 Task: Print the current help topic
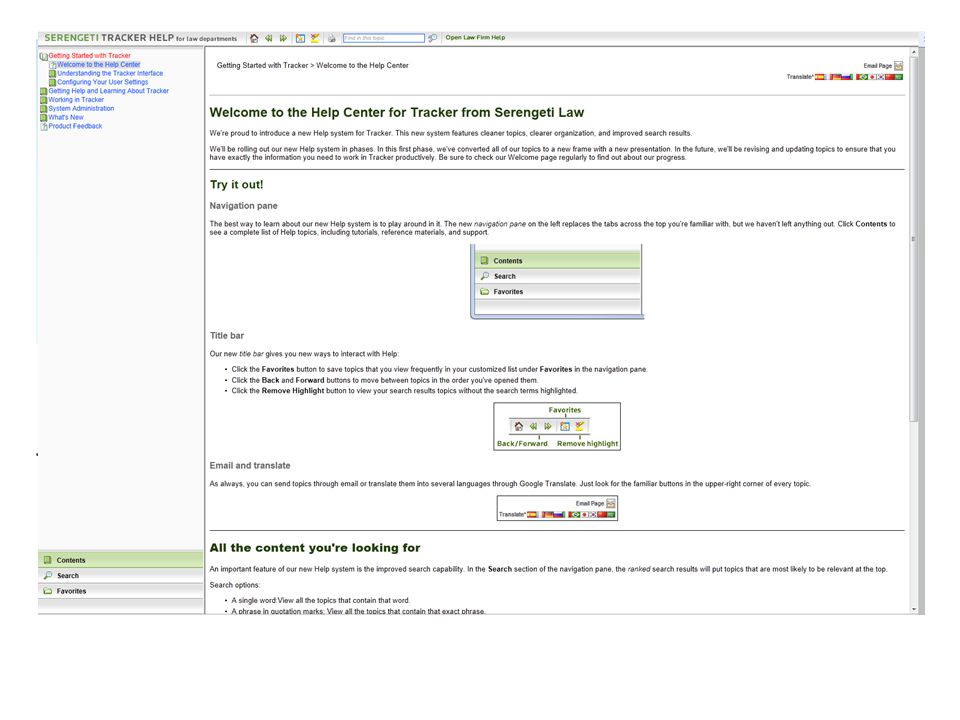331,38
